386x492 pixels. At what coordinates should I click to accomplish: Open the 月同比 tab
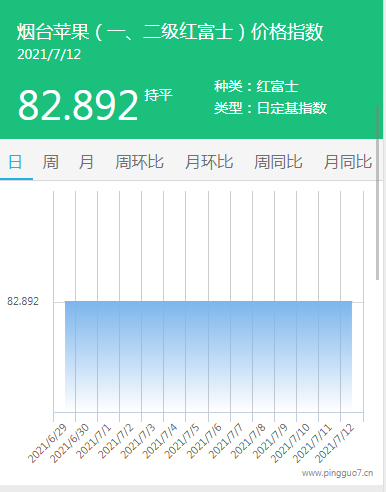348,162
